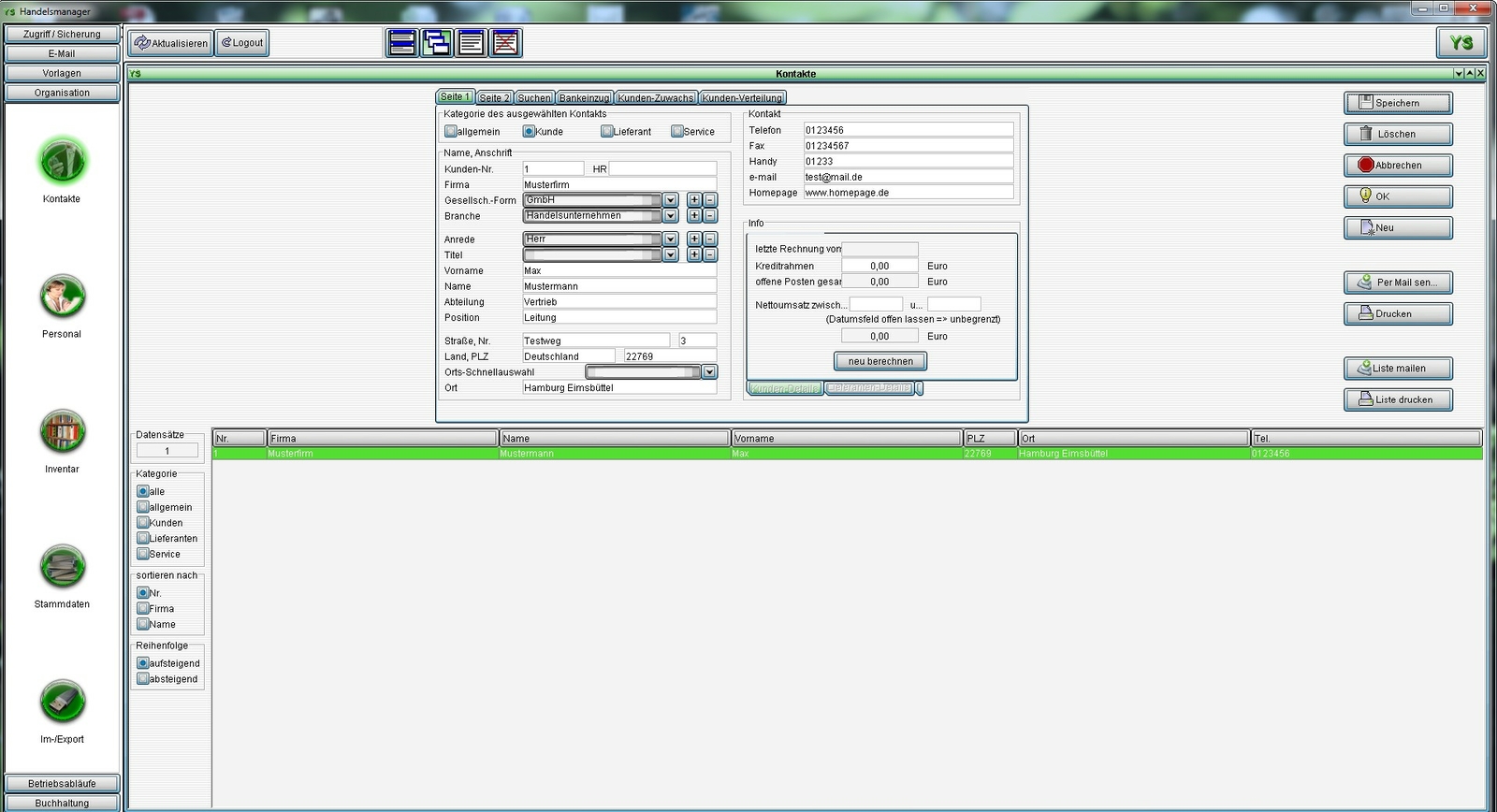This screenshot has height=812, width=1497.
Task: Refresh data with Aktualisieren
Action: point(171,43)
